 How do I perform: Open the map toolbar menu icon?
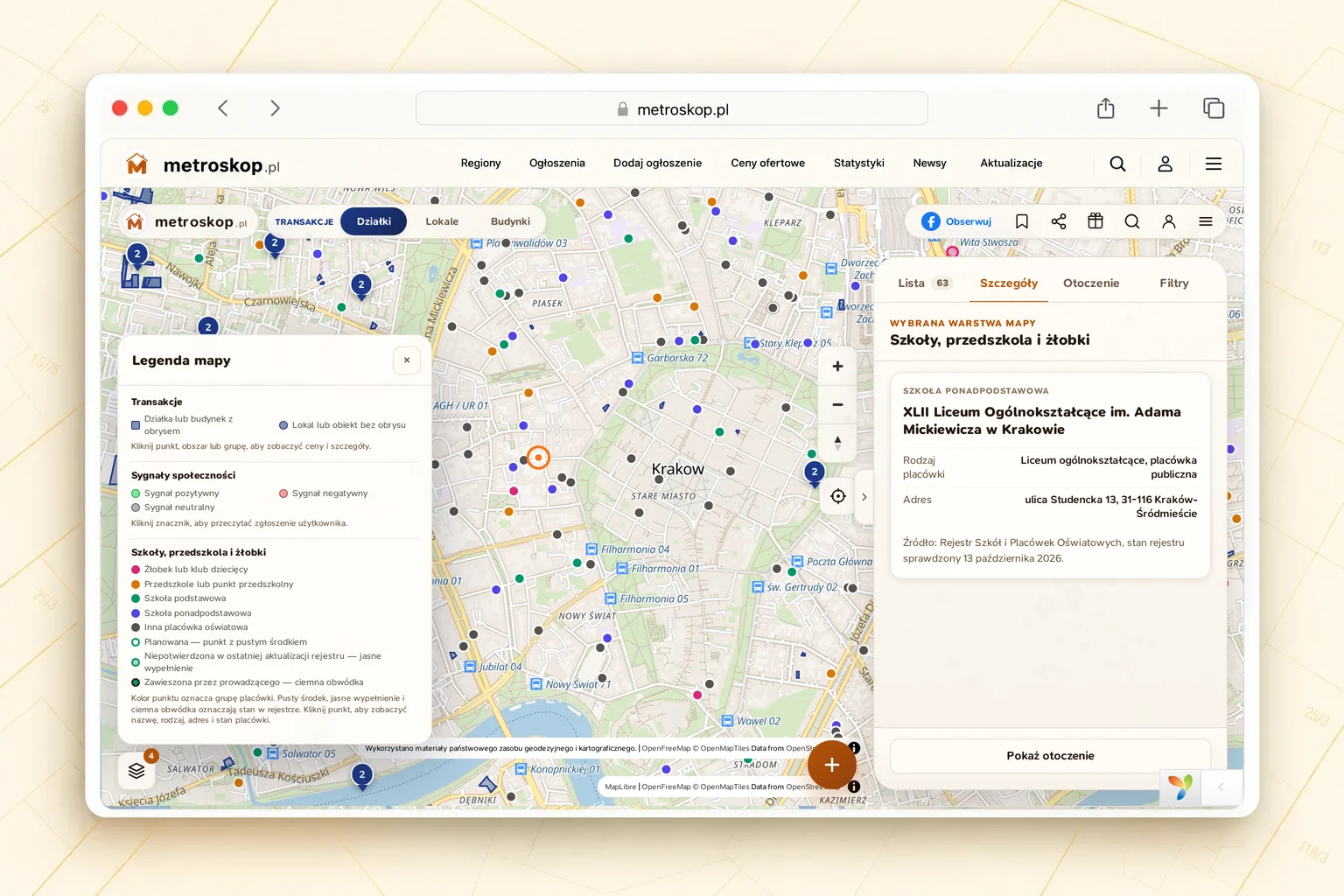click(1206, 221)
